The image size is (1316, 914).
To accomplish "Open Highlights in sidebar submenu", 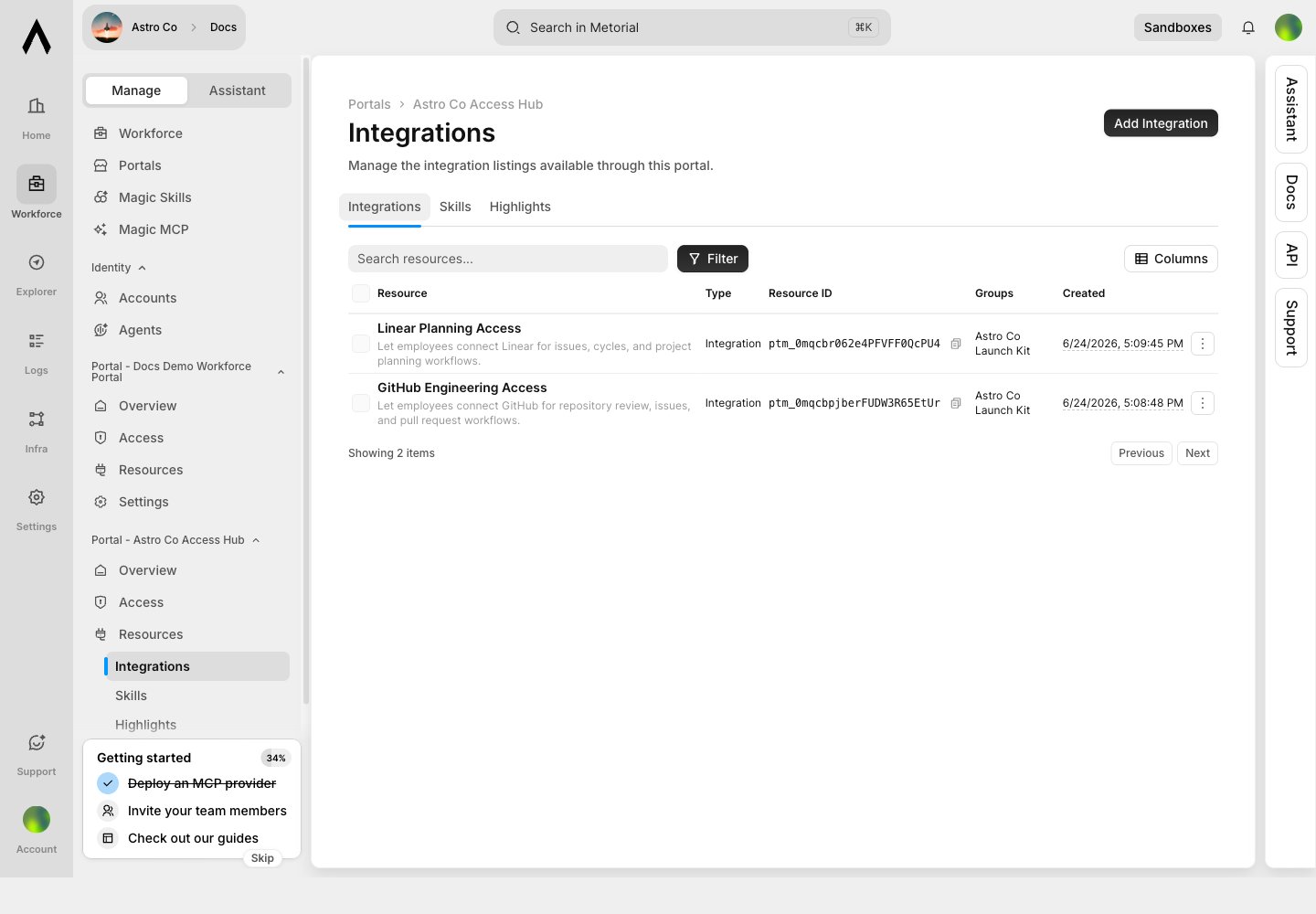I will coord(196,725).
